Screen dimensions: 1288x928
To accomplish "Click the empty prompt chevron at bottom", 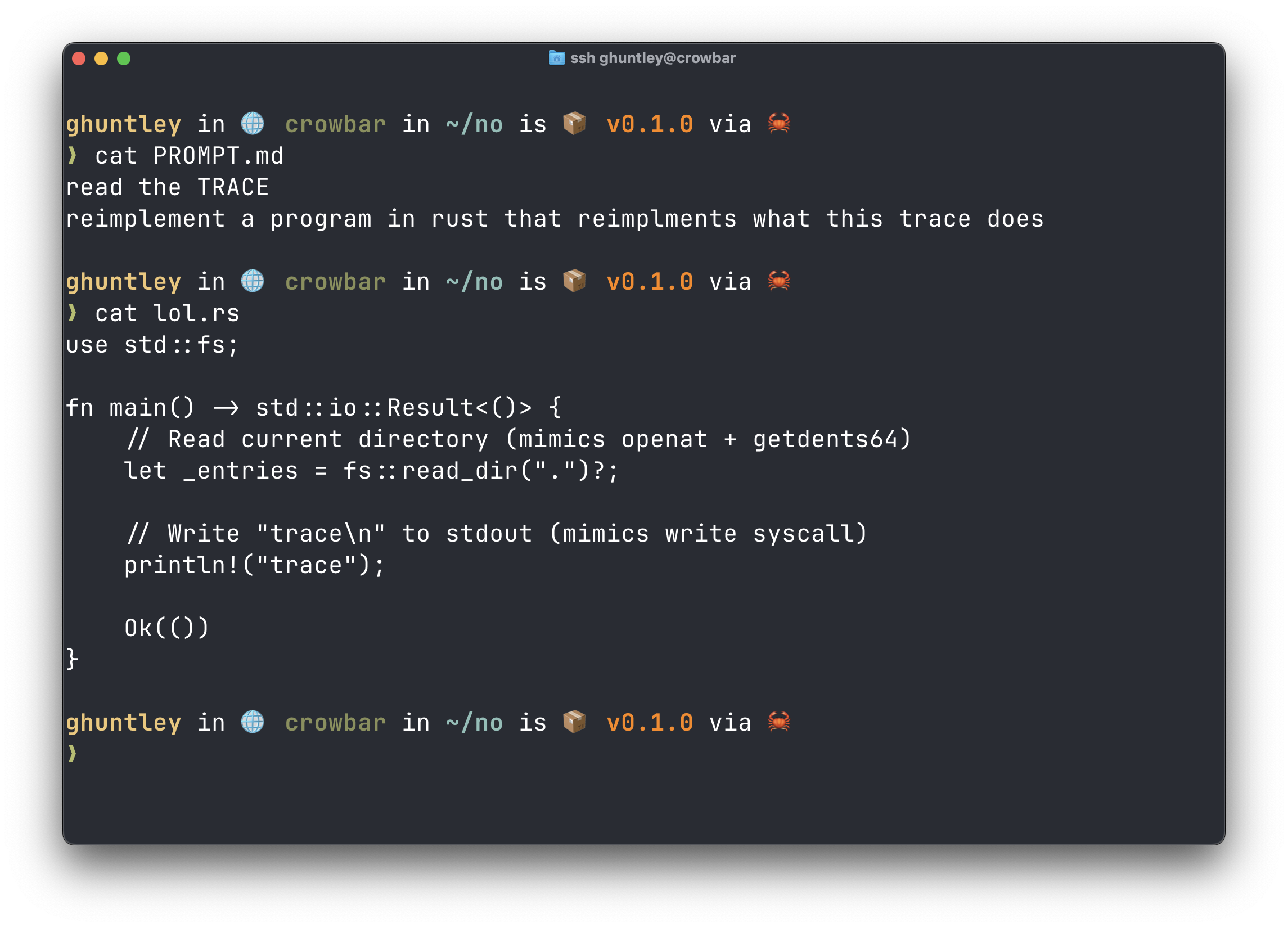I will pos(72,754).
